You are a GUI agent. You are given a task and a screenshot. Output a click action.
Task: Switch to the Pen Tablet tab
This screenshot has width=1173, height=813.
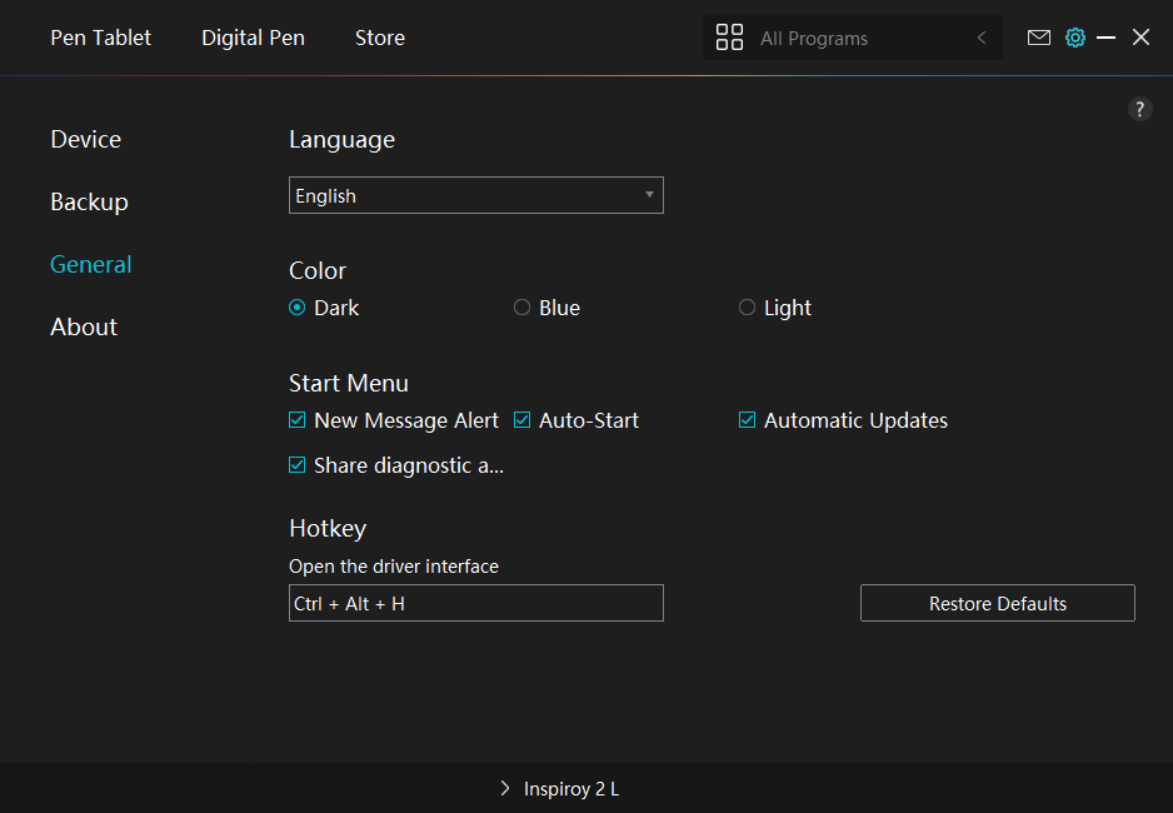point(101,38)
